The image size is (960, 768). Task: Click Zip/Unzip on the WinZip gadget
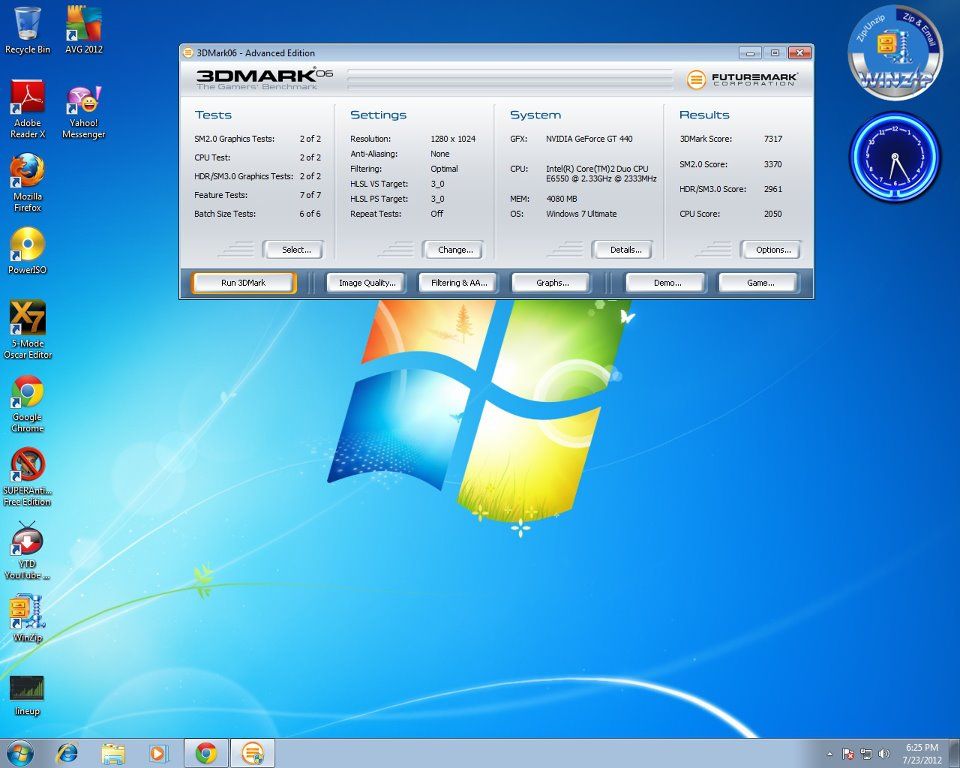[x=871, y=29]
